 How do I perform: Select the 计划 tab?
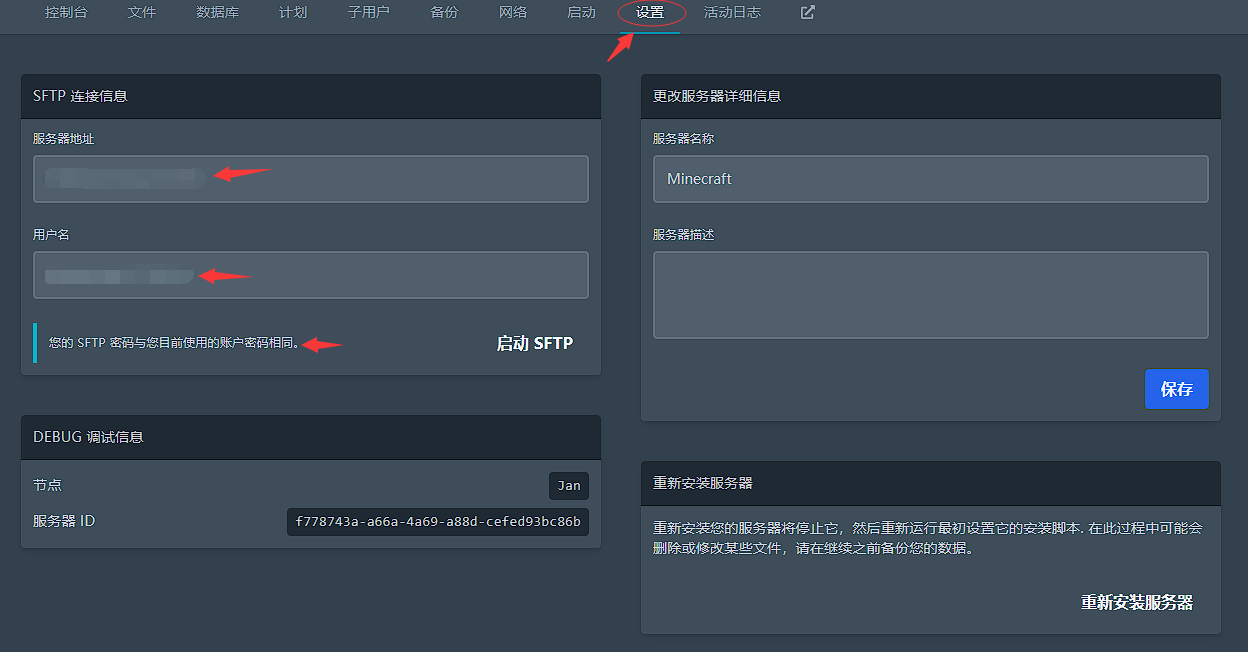[293, 13]
